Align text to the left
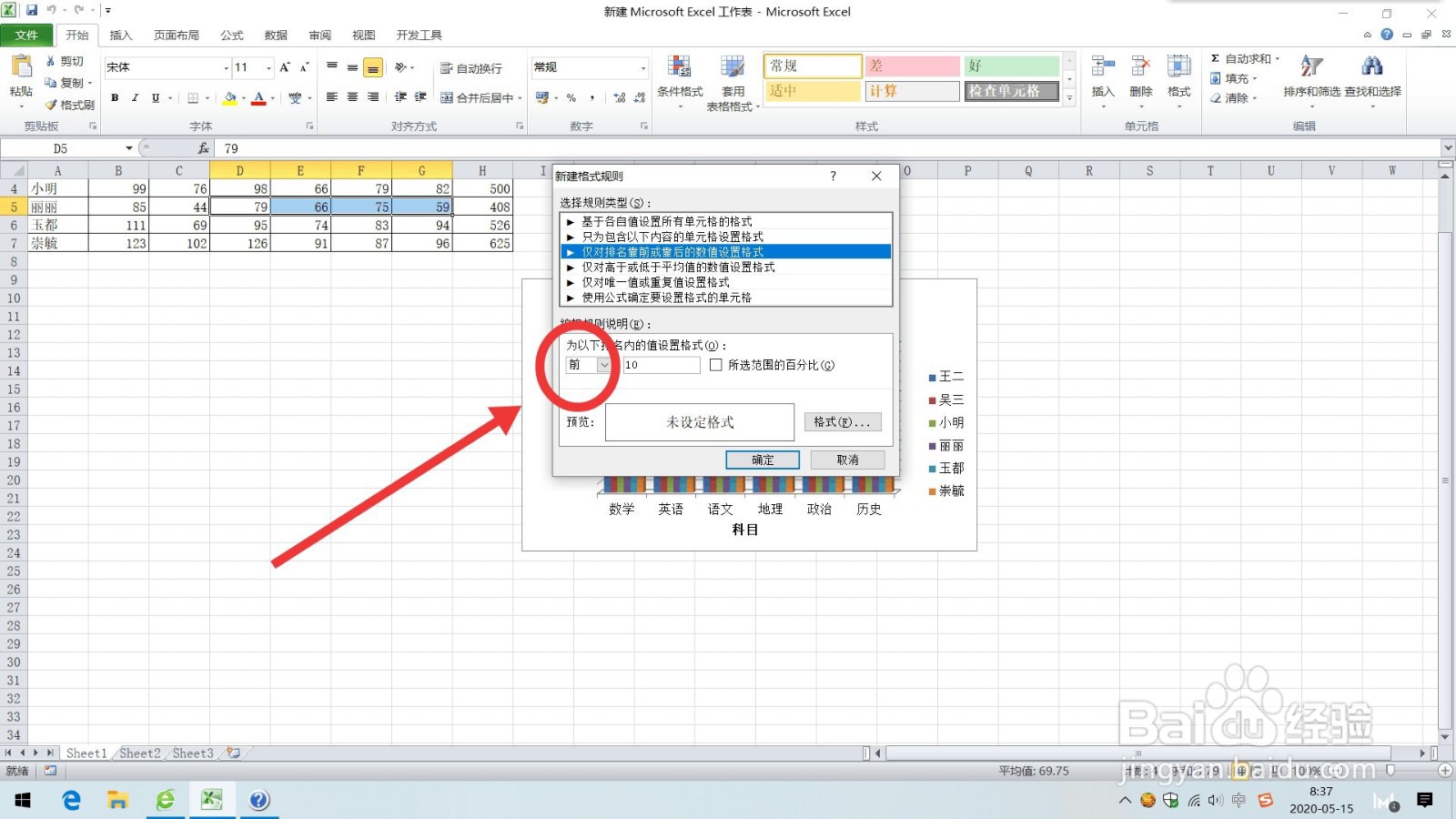The width and height of the screenshot is (1456, 819). (332, 97)
